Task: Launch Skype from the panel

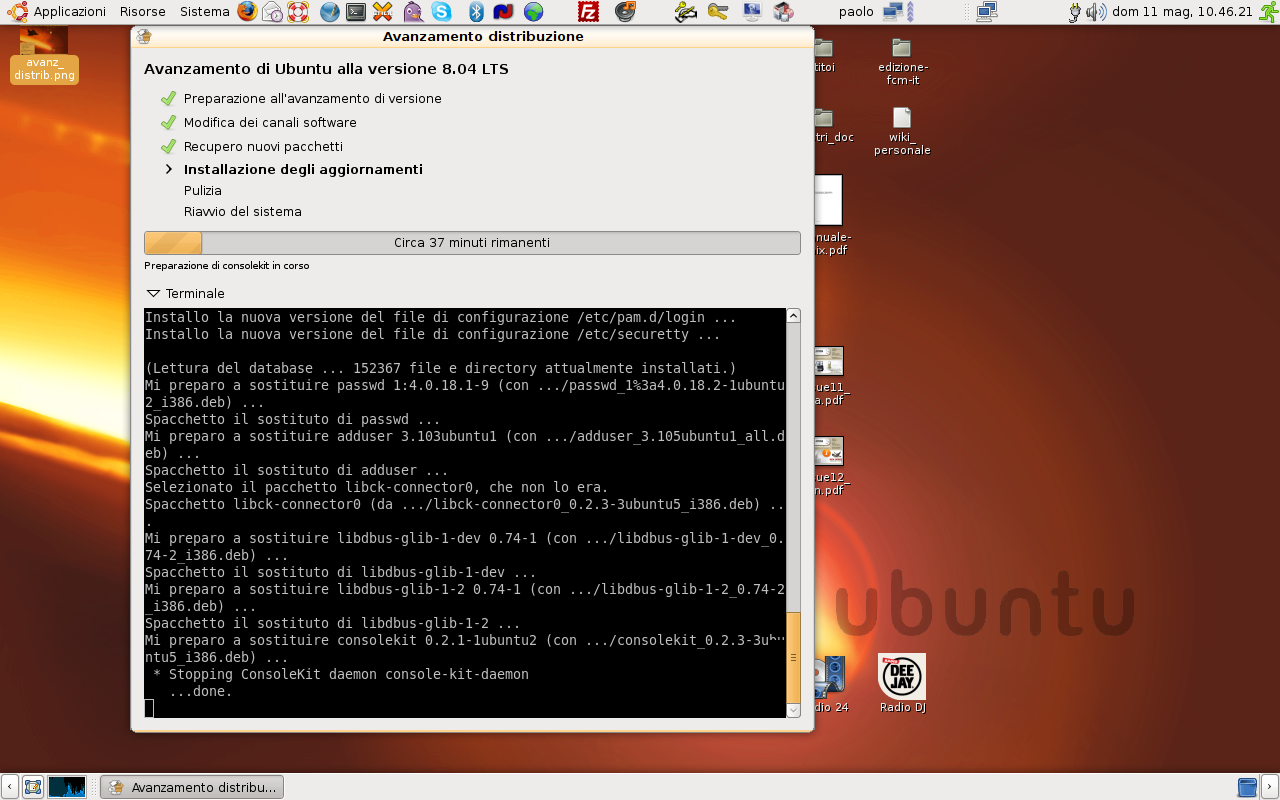Action: [x=441, y=12]
